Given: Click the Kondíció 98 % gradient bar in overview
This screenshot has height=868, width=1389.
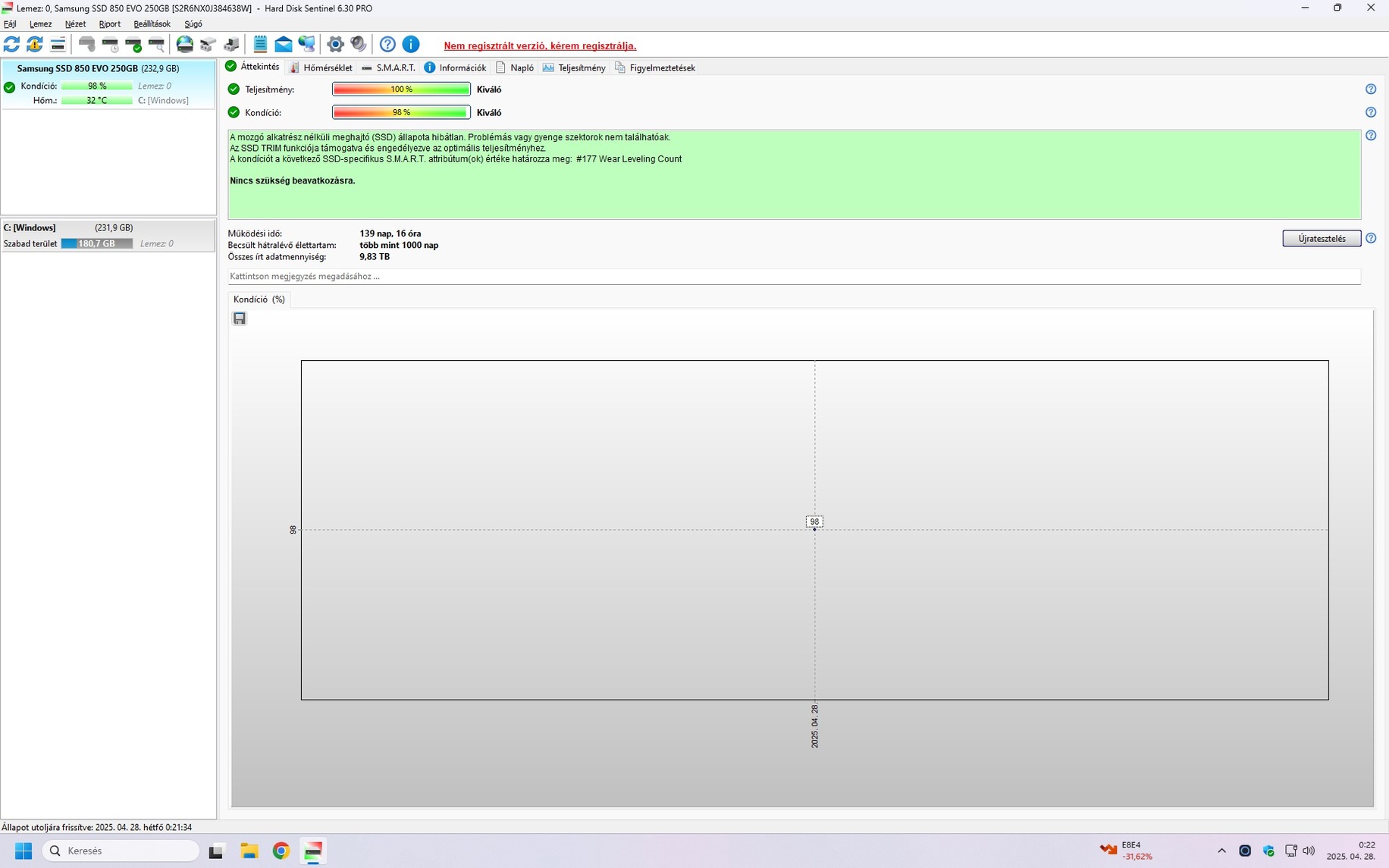Looking at the screenshot, I should [401, 112].
